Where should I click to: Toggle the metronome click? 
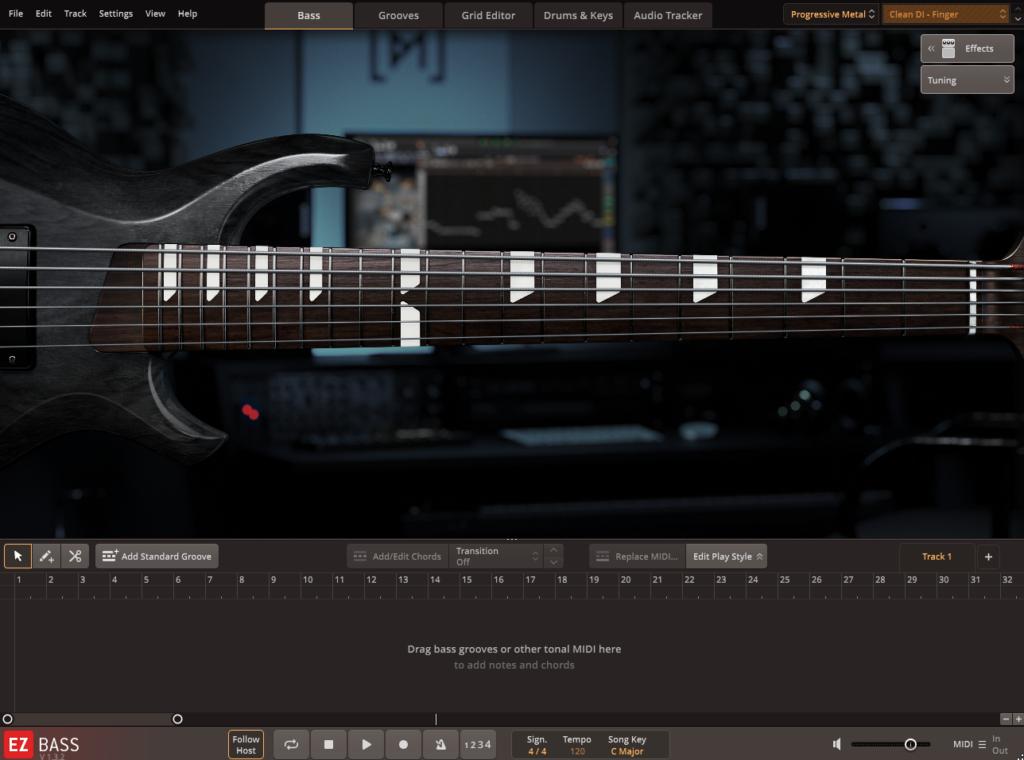coord(440,744)
